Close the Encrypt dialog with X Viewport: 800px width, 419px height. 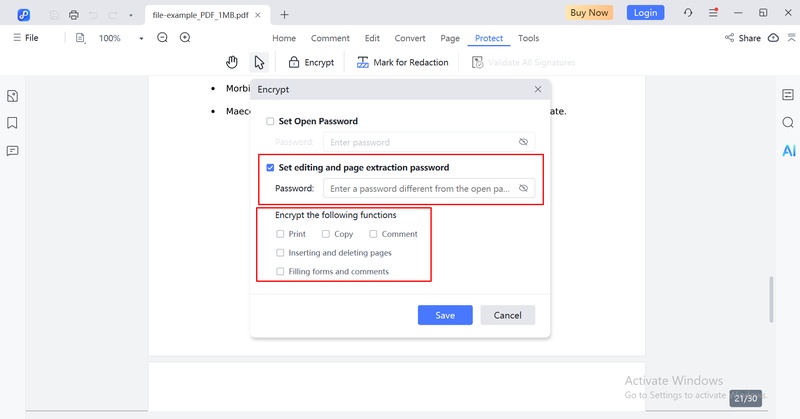[x=538, y=89]
